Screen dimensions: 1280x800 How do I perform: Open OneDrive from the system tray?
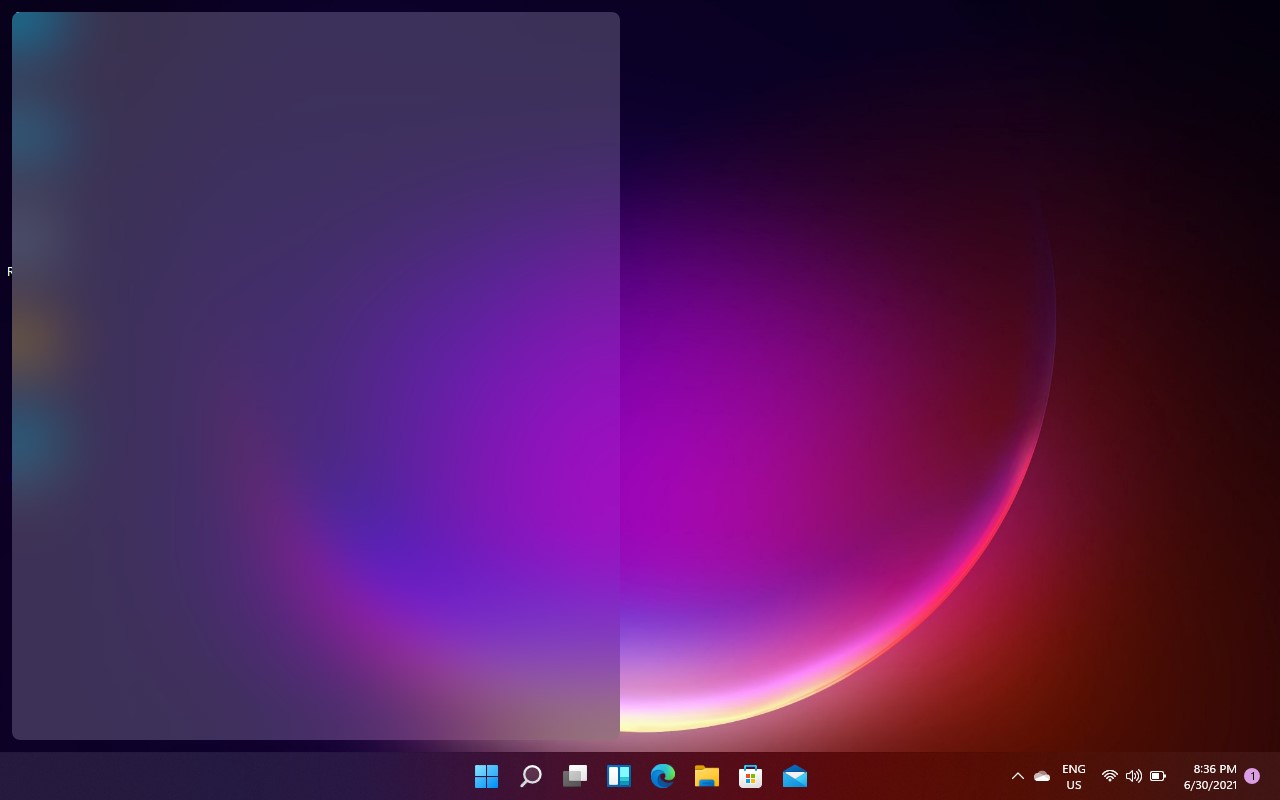coord(1042,775)
